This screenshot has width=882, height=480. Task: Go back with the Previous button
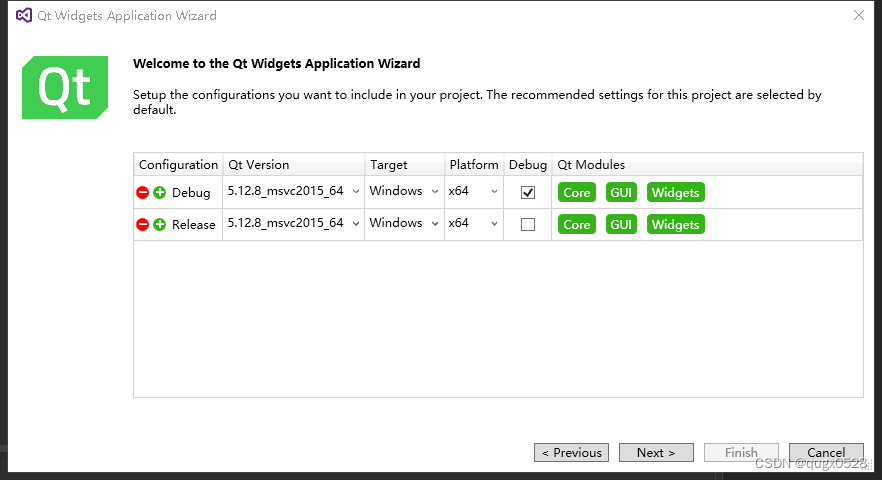point(572,452)
